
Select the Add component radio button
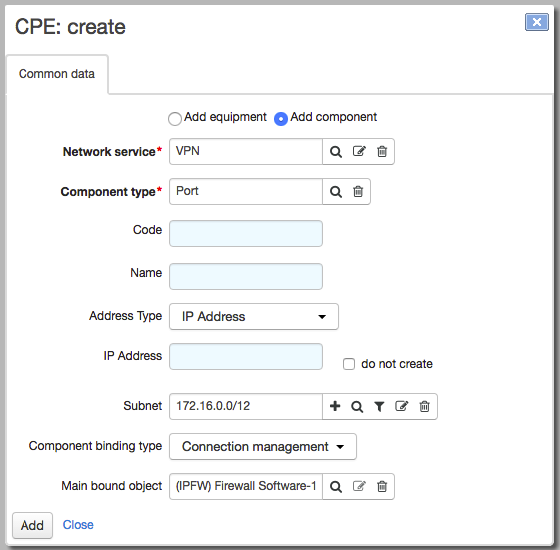[281, 119]
